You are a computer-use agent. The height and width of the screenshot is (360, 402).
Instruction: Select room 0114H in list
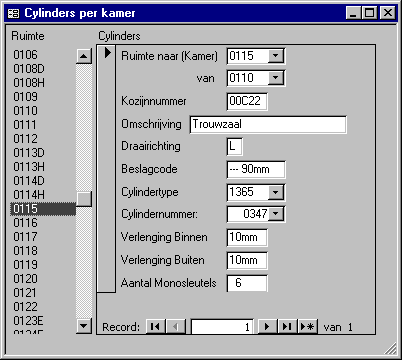(x=43, y=195)
